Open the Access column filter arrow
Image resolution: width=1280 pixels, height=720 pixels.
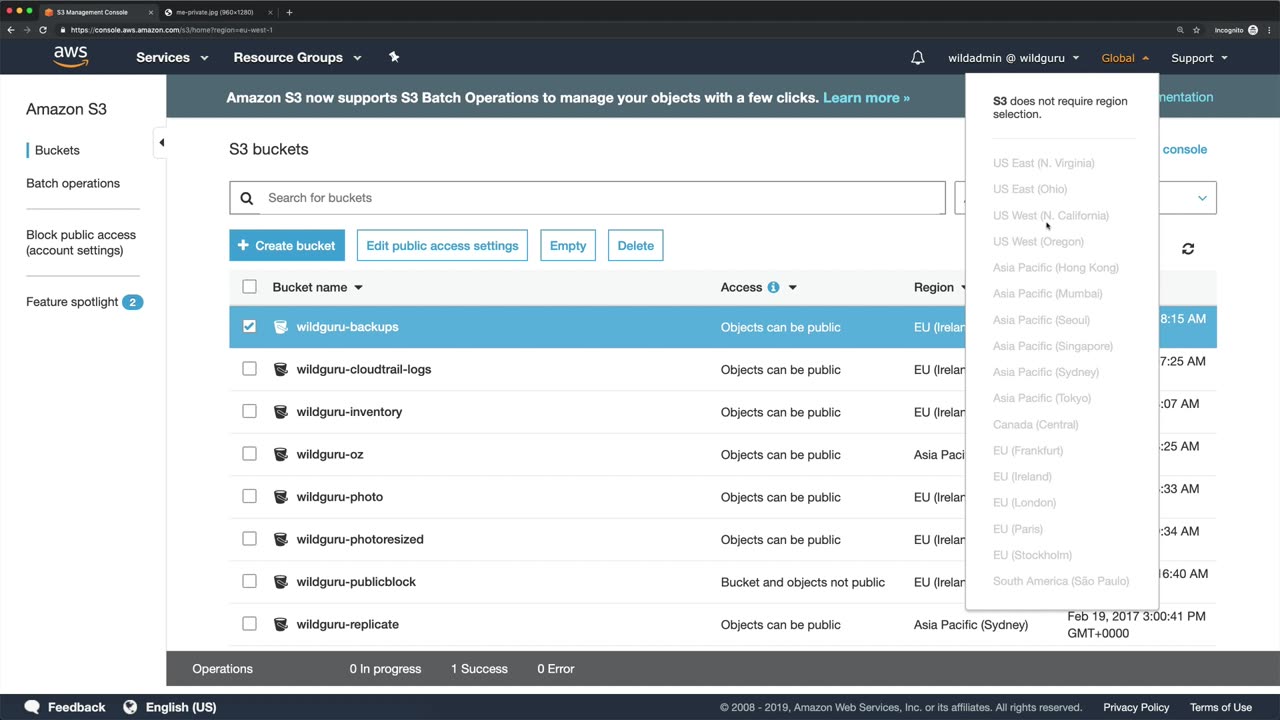coord(792,288)
